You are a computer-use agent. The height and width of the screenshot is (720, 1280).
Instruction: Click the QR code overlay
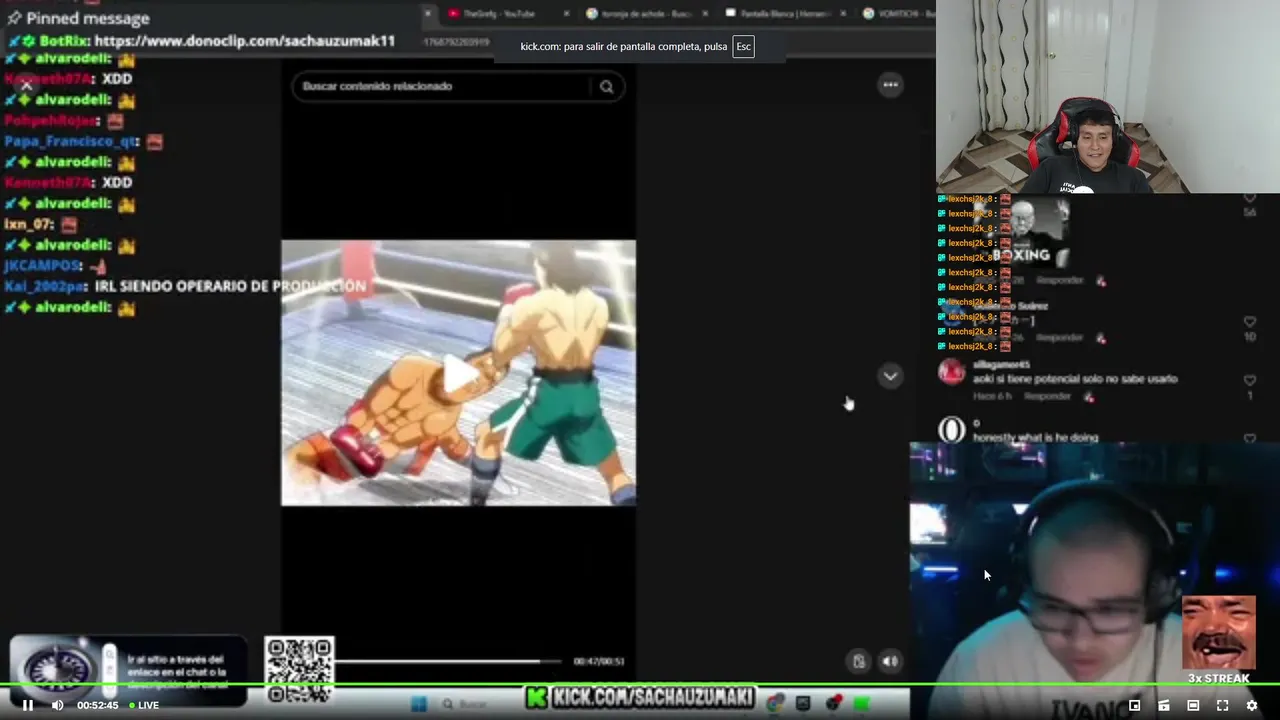299,671
